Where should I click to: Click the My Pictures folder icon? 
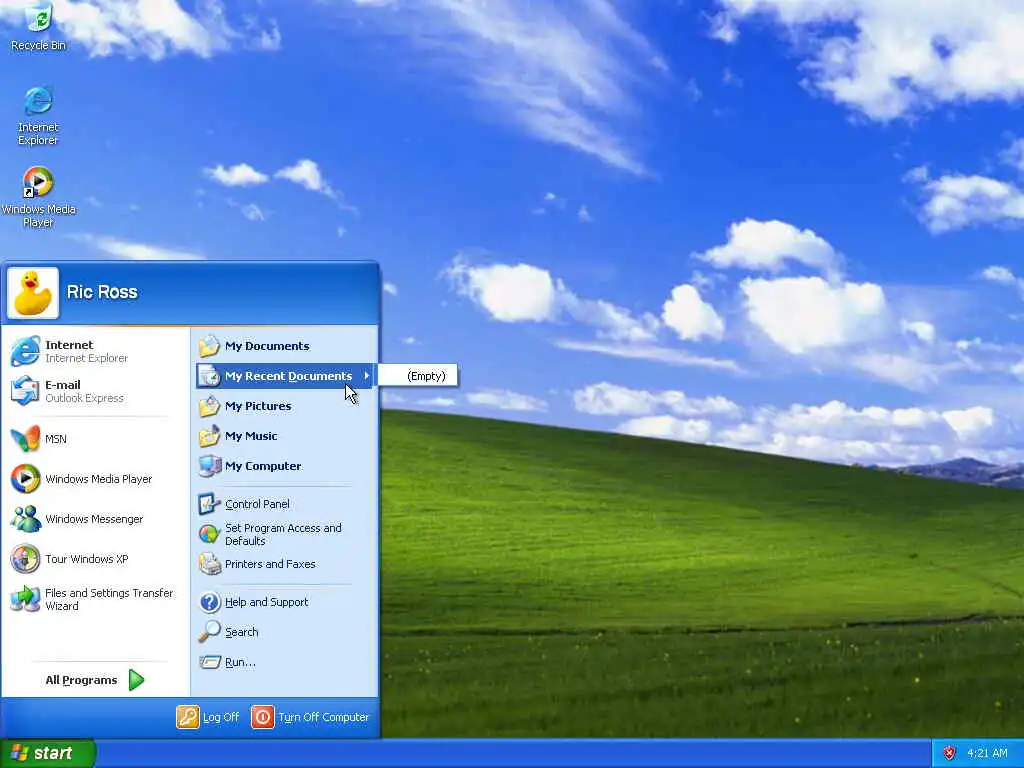(209, 406)
